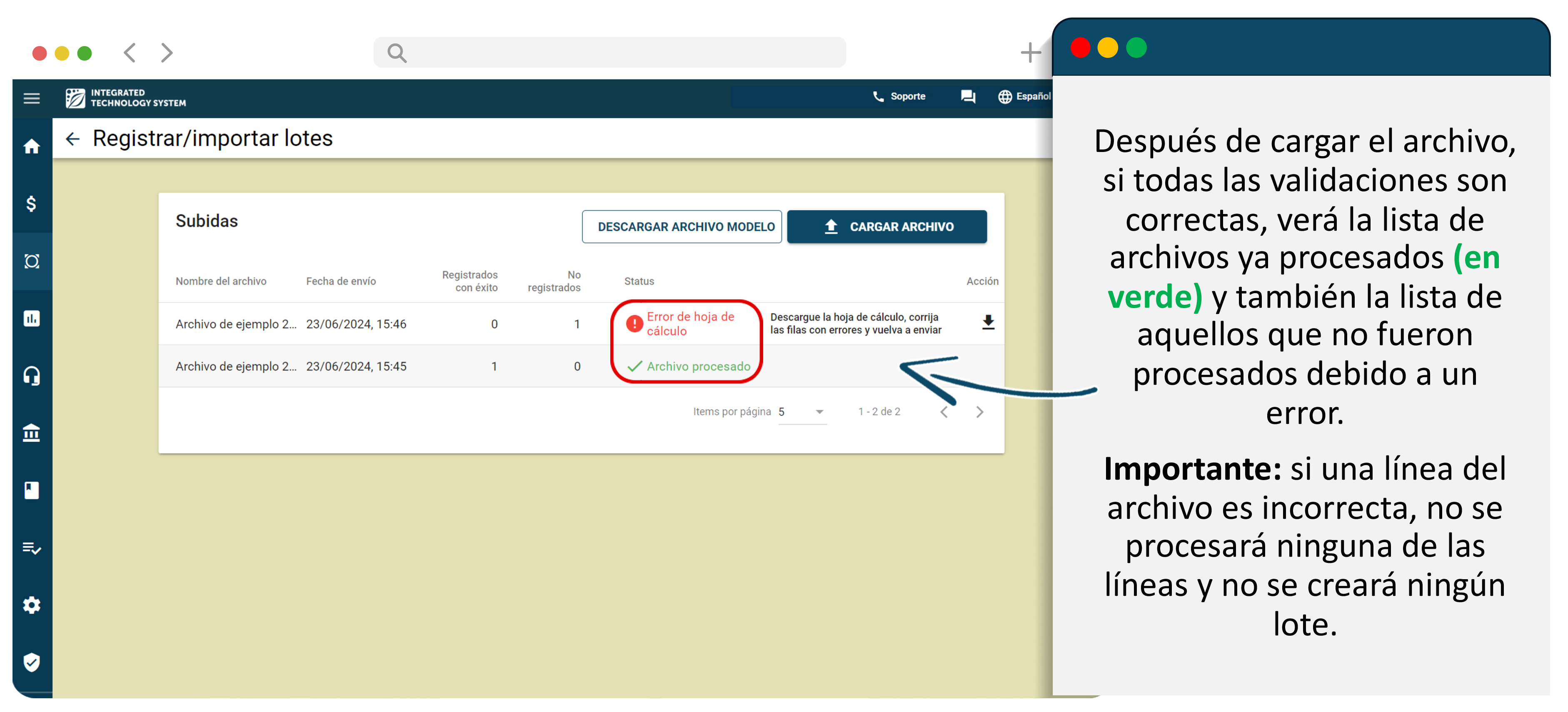Go to previous page of uploads
The image size is (1568, 712).
click(x=944, y=412)
